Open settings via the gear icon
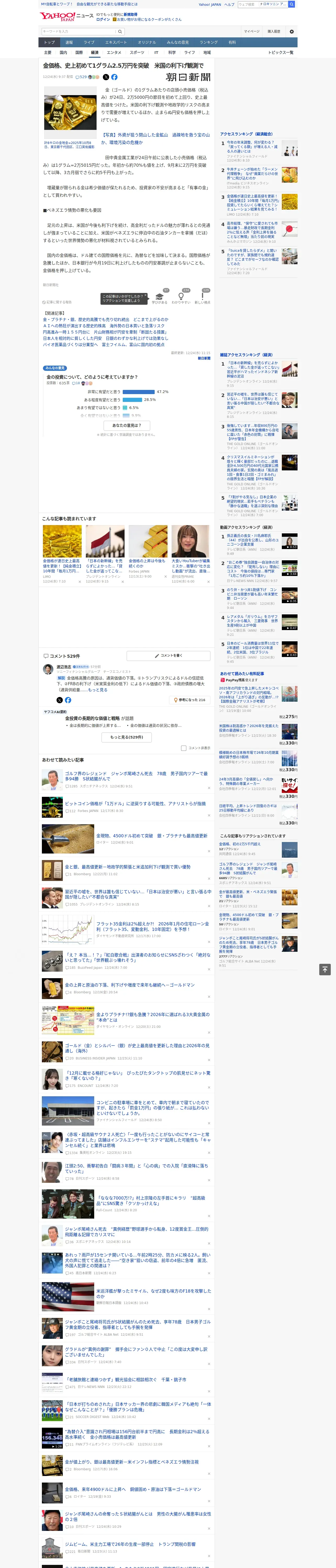336x1568 pixels. pos(292,32)
